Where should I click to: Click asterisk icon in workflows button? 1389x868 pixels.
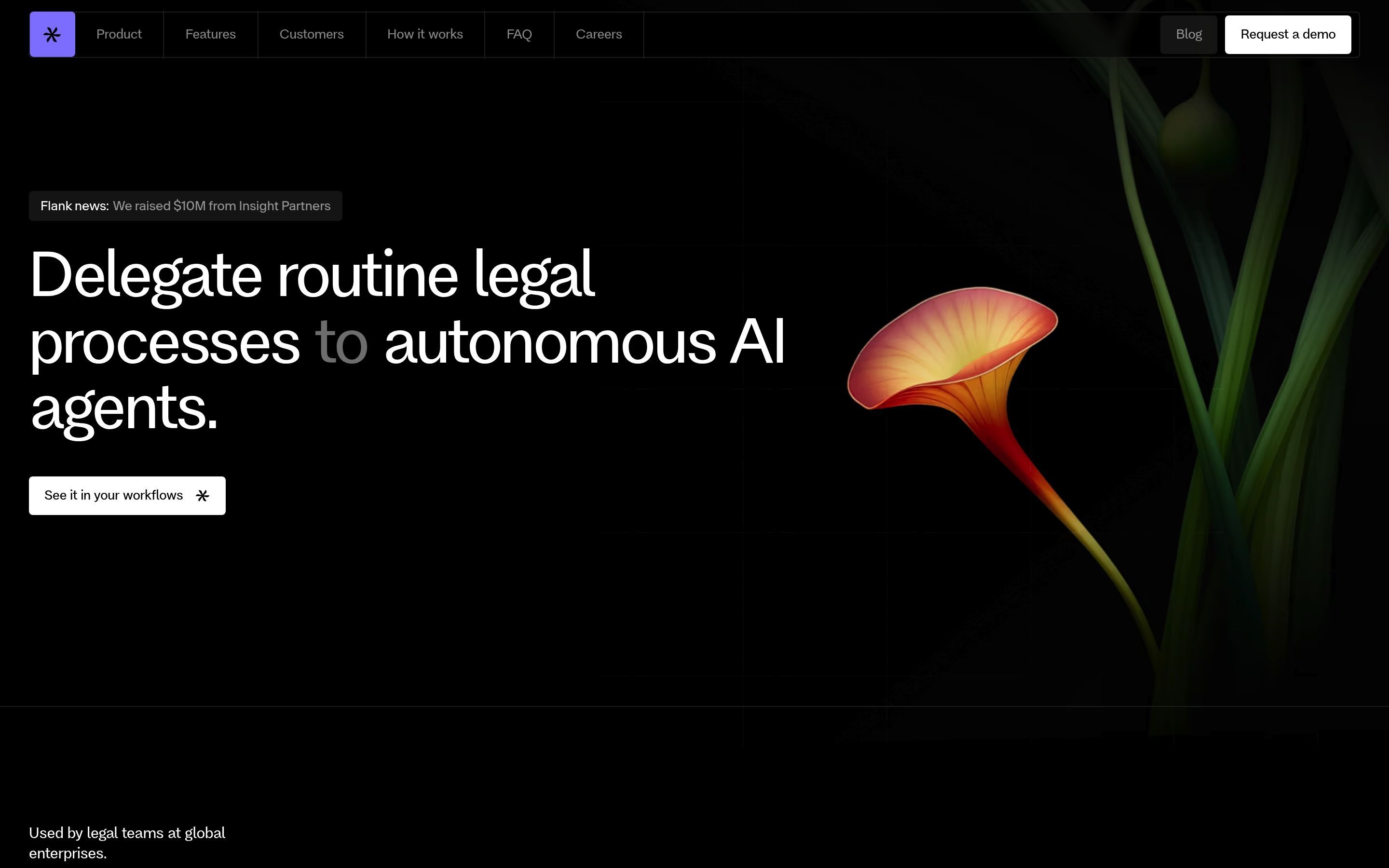click(x=202, y=495)
